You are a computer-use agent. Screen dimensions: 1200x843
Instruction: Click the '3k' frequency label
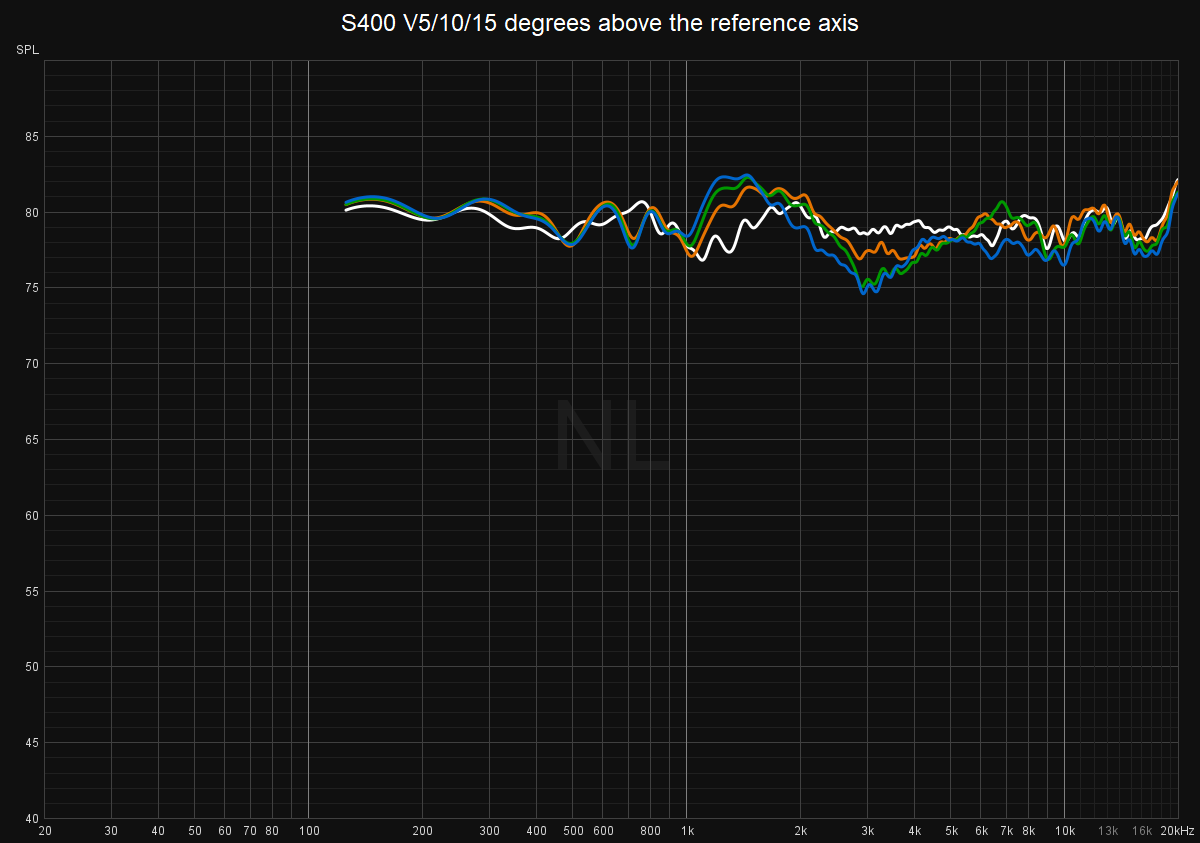click(x=867, y=831)
